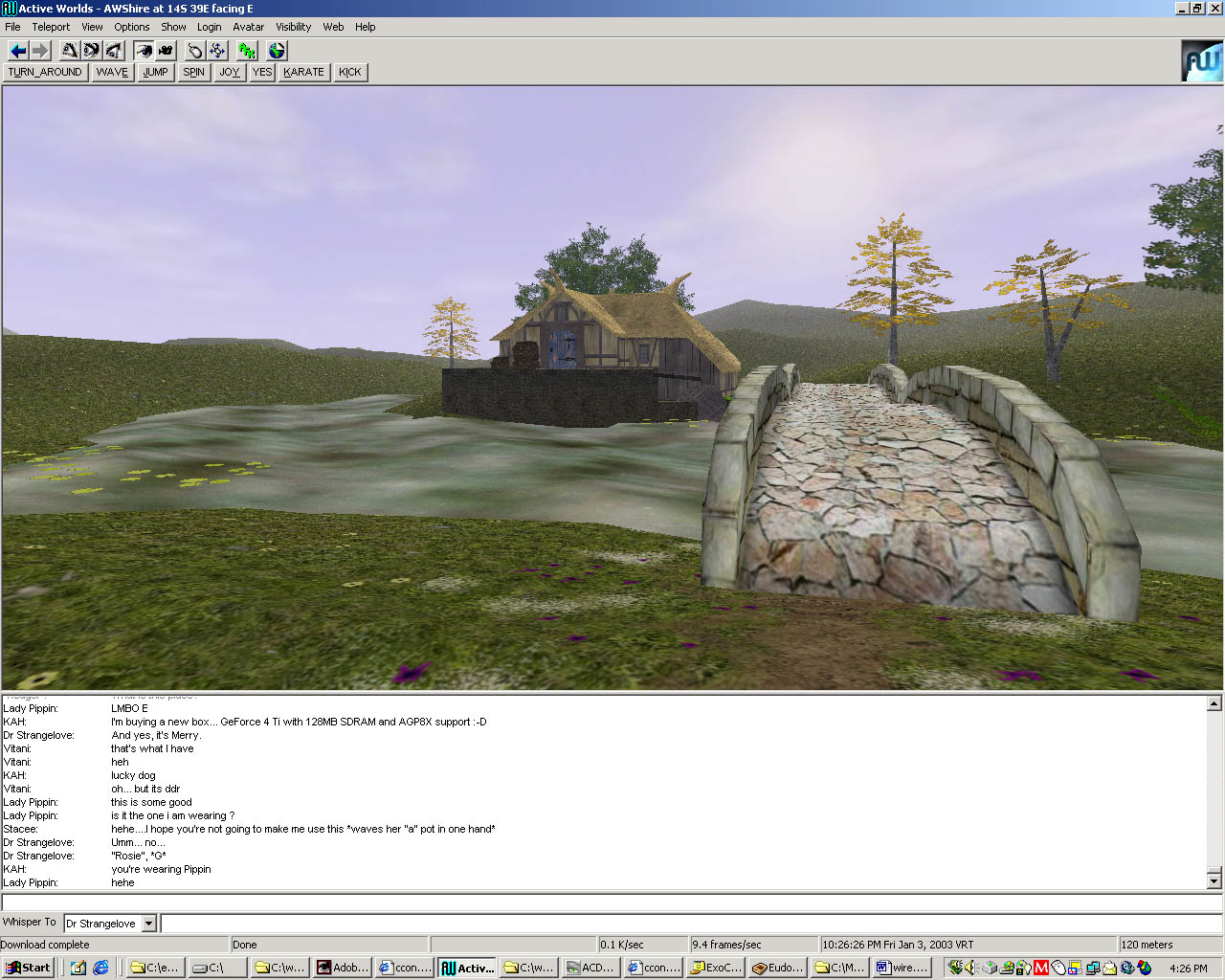The height and width of the screenshot is (980, 1225).
Task: Open the Visibility menu
Action: coord(293,27)
